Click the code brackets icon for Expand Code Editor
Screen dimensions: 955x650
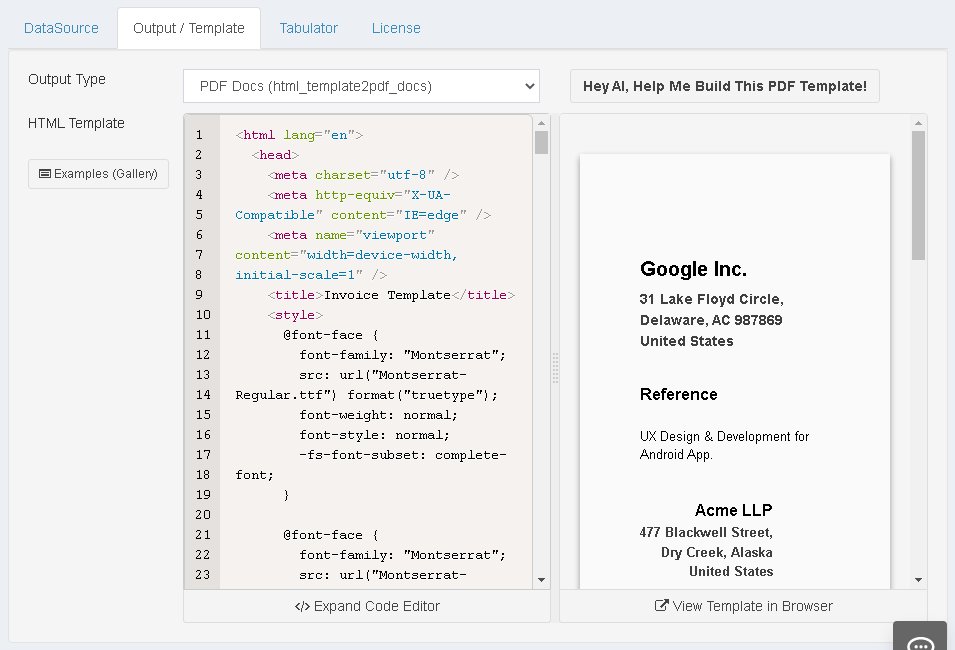(x=302, y=606)
